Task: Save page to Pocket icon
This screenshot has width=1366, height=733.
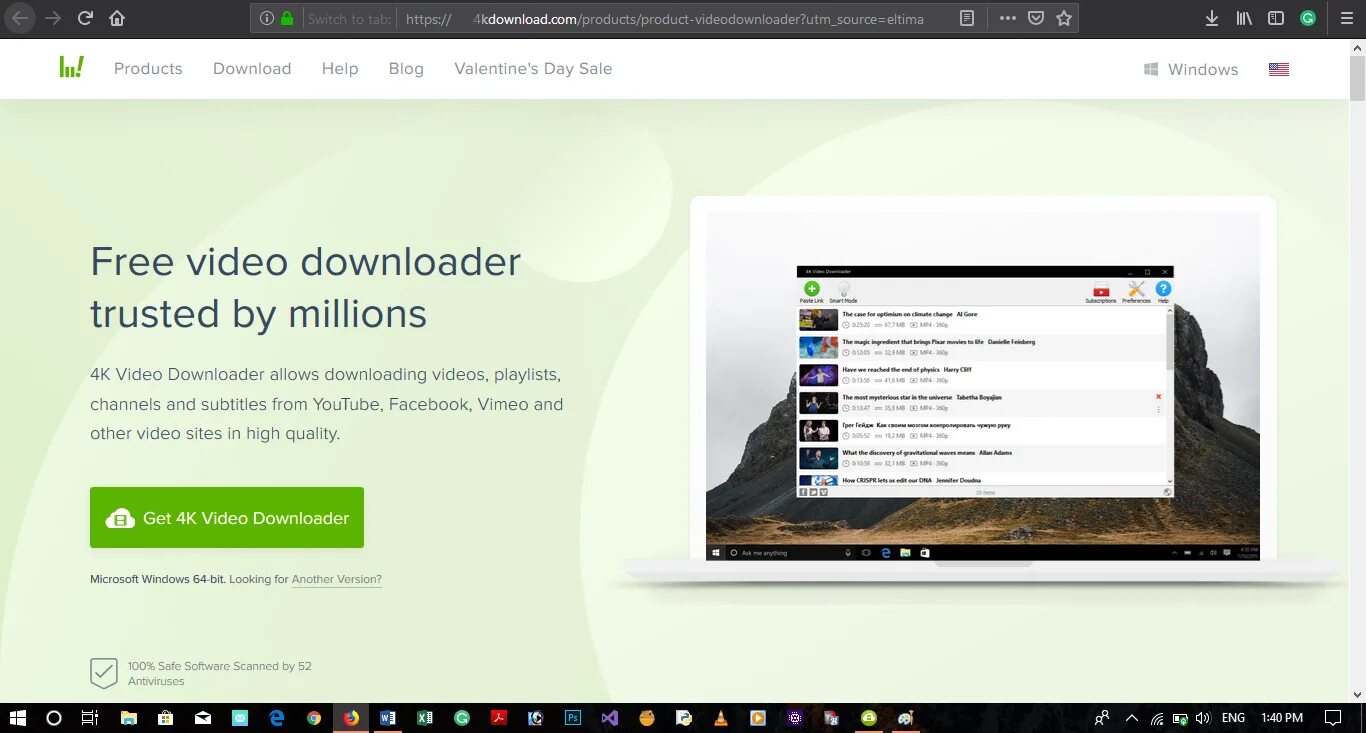Action: (x=1036, y=18)
